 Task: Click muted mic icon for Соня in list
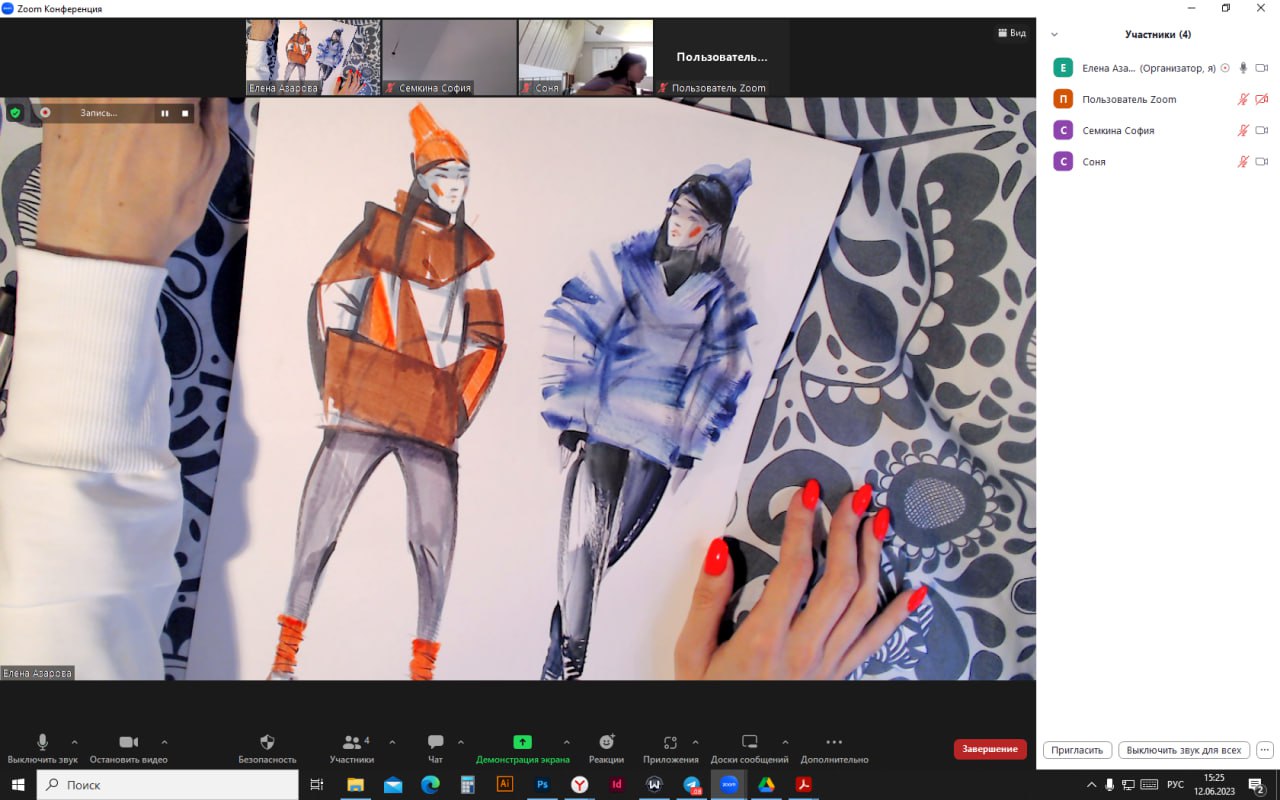pos(1244,161)
